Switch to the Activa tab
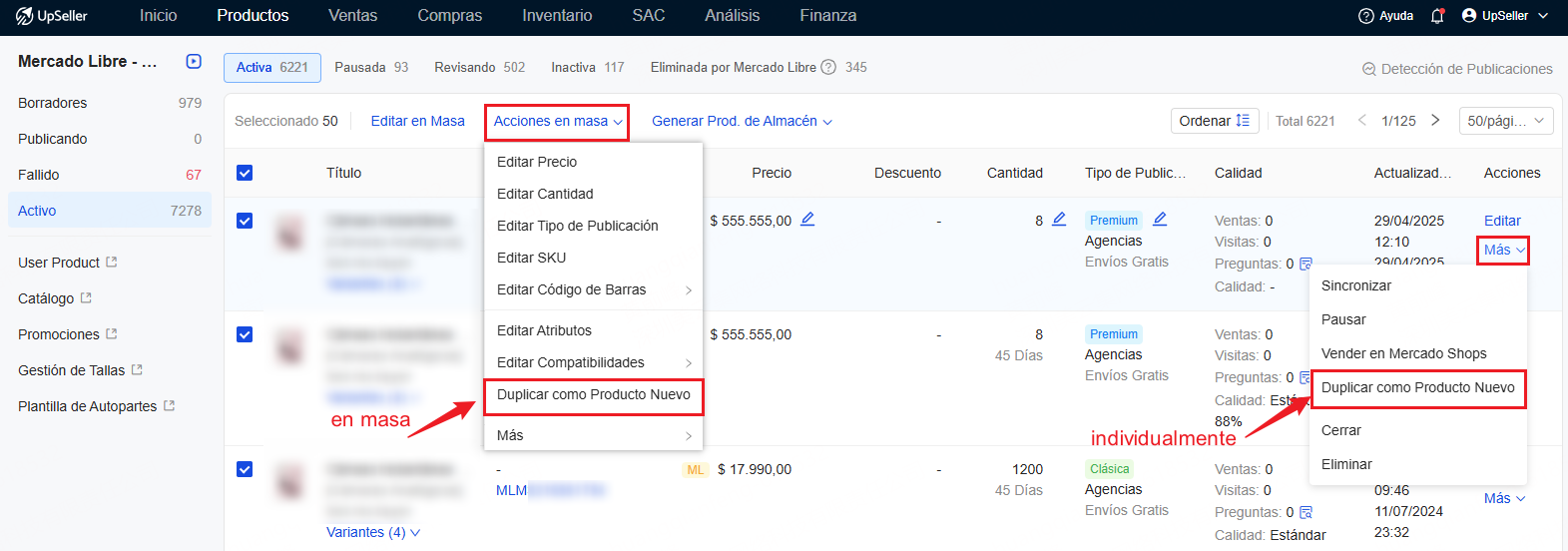 [272, 67]
